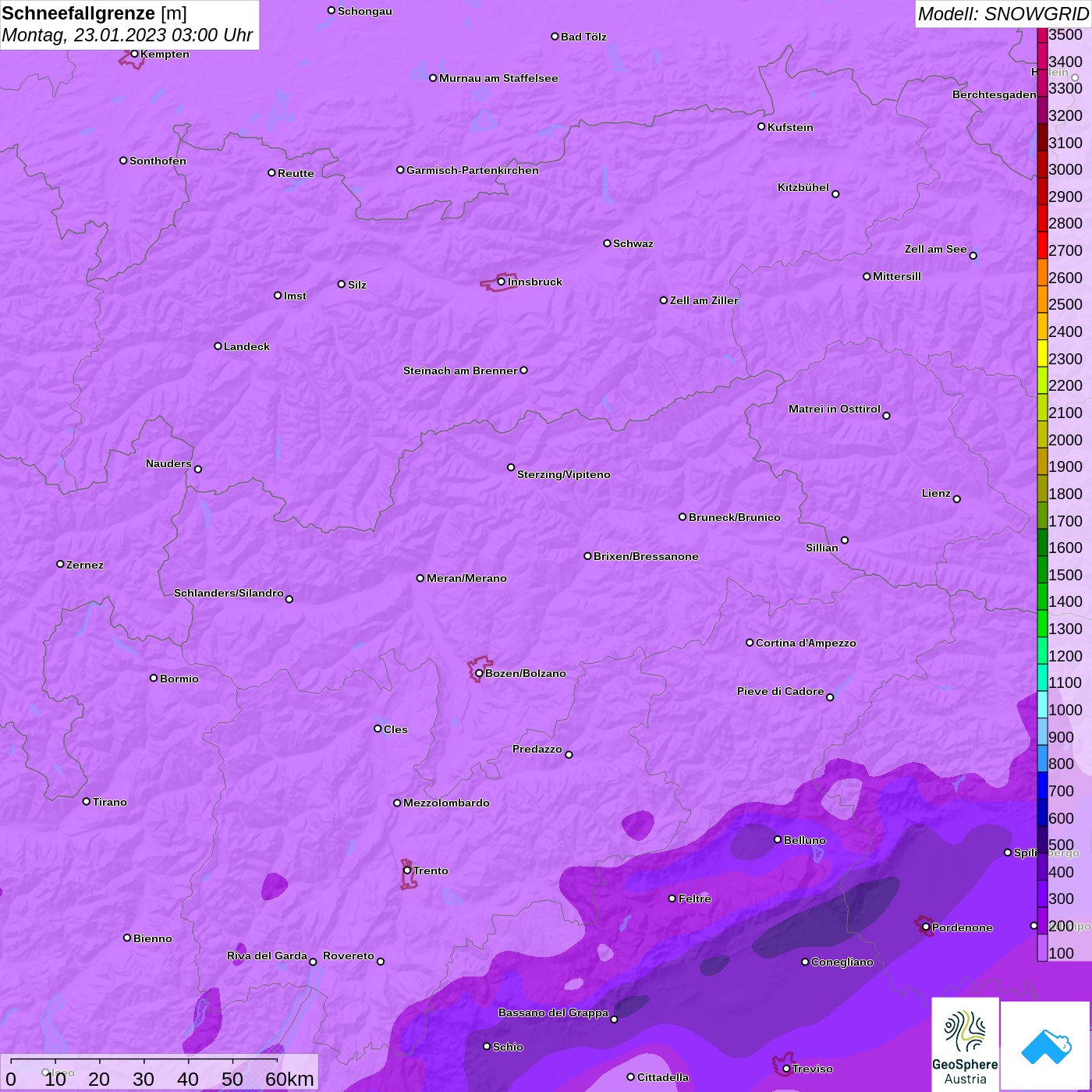Click the Bruneck/Brunico label

pyautogui.click(x=735, y=517)
